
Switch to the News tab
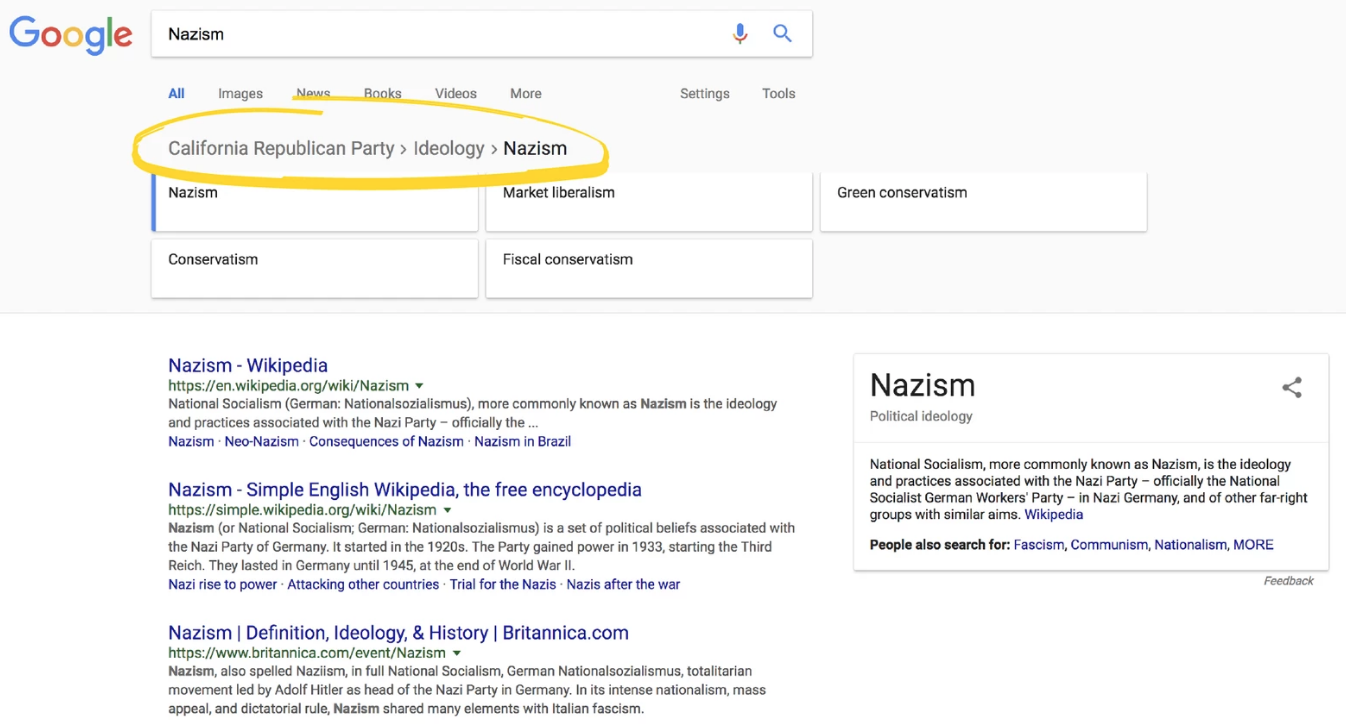click(313, 94)
